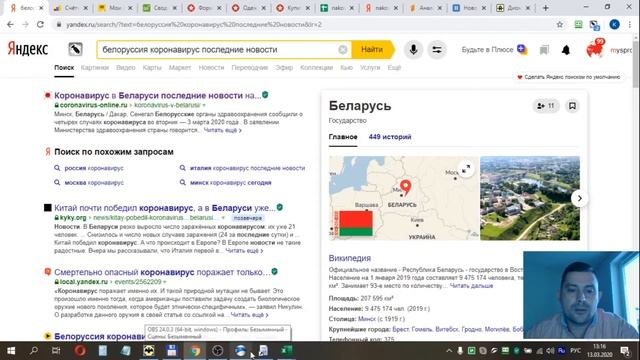This screenshot has width=640, height=360.
Task: Open OBS Studio from the taskbar
Action: coord(218,351)
